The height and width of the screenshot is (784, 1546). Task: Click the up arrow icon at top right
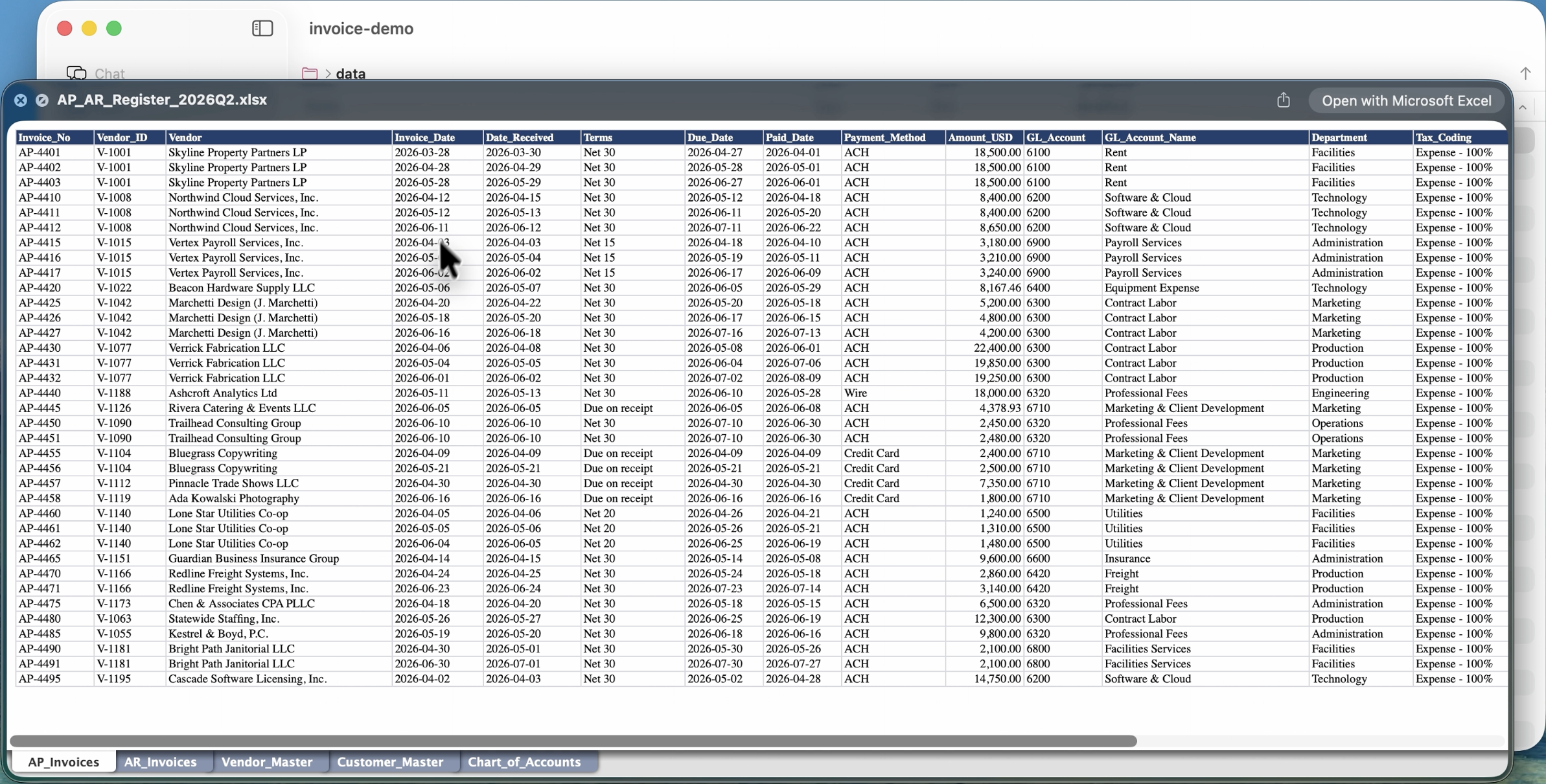1525,73
